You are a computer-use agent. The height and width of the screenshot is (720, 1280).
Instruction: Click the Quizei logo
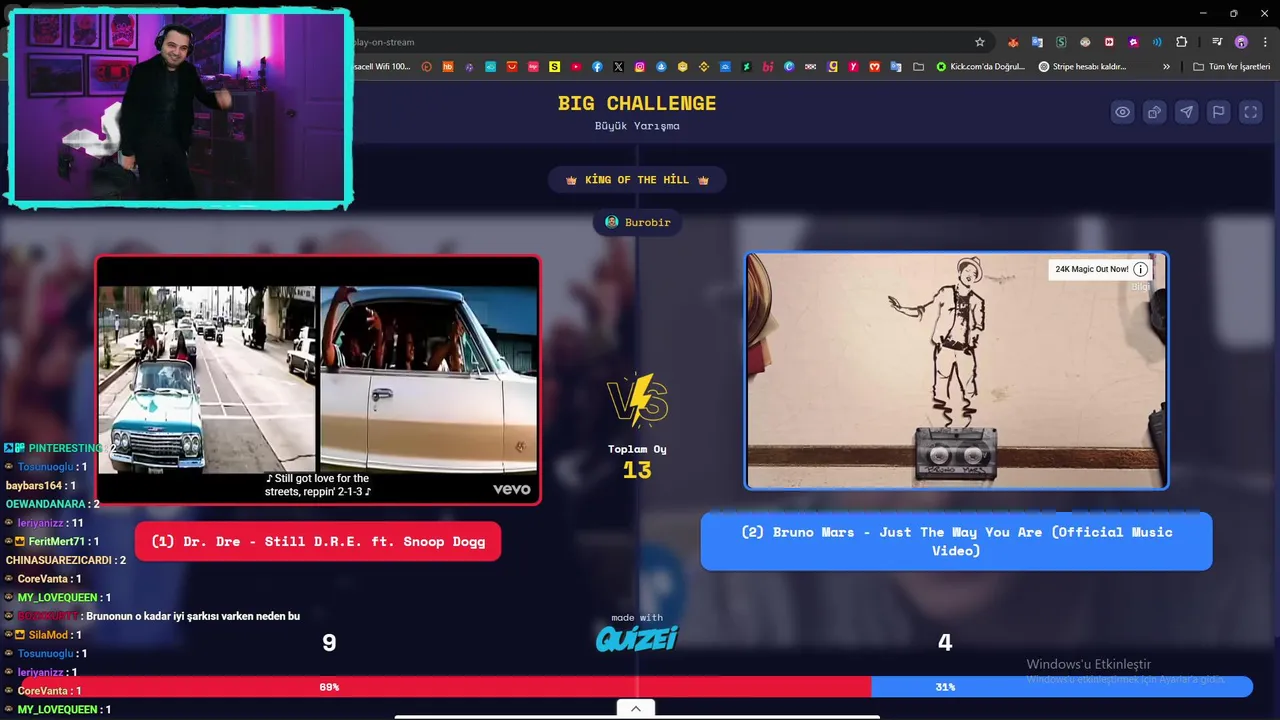pyautogui.click(x=637, y=638)
